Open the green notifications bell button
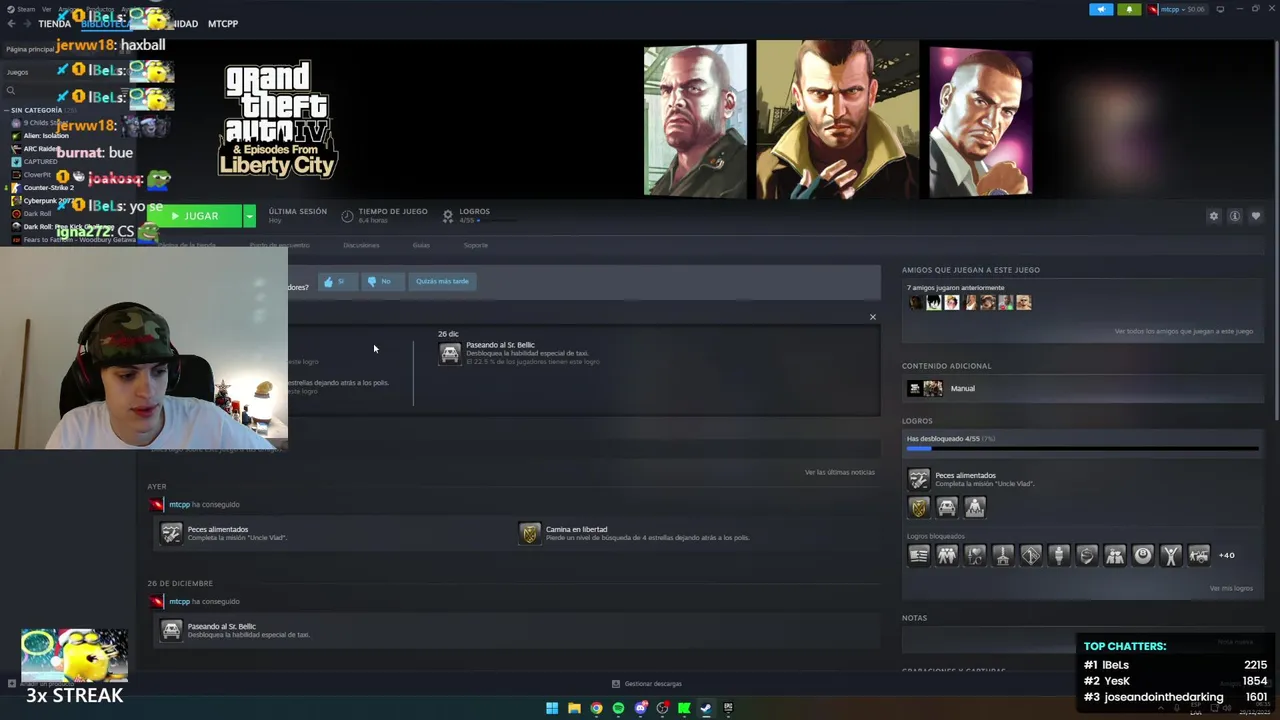This screenshot has height=720, width=1280. [x=1129, y=9]
